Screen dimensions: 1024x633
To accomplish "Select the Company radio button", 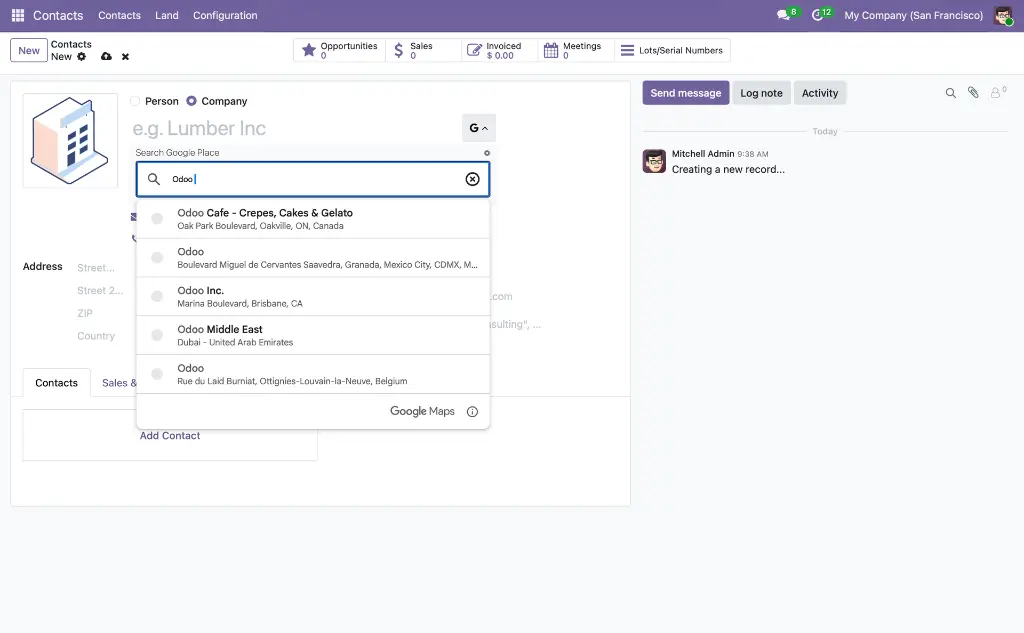I will click(x=191, y=101).
